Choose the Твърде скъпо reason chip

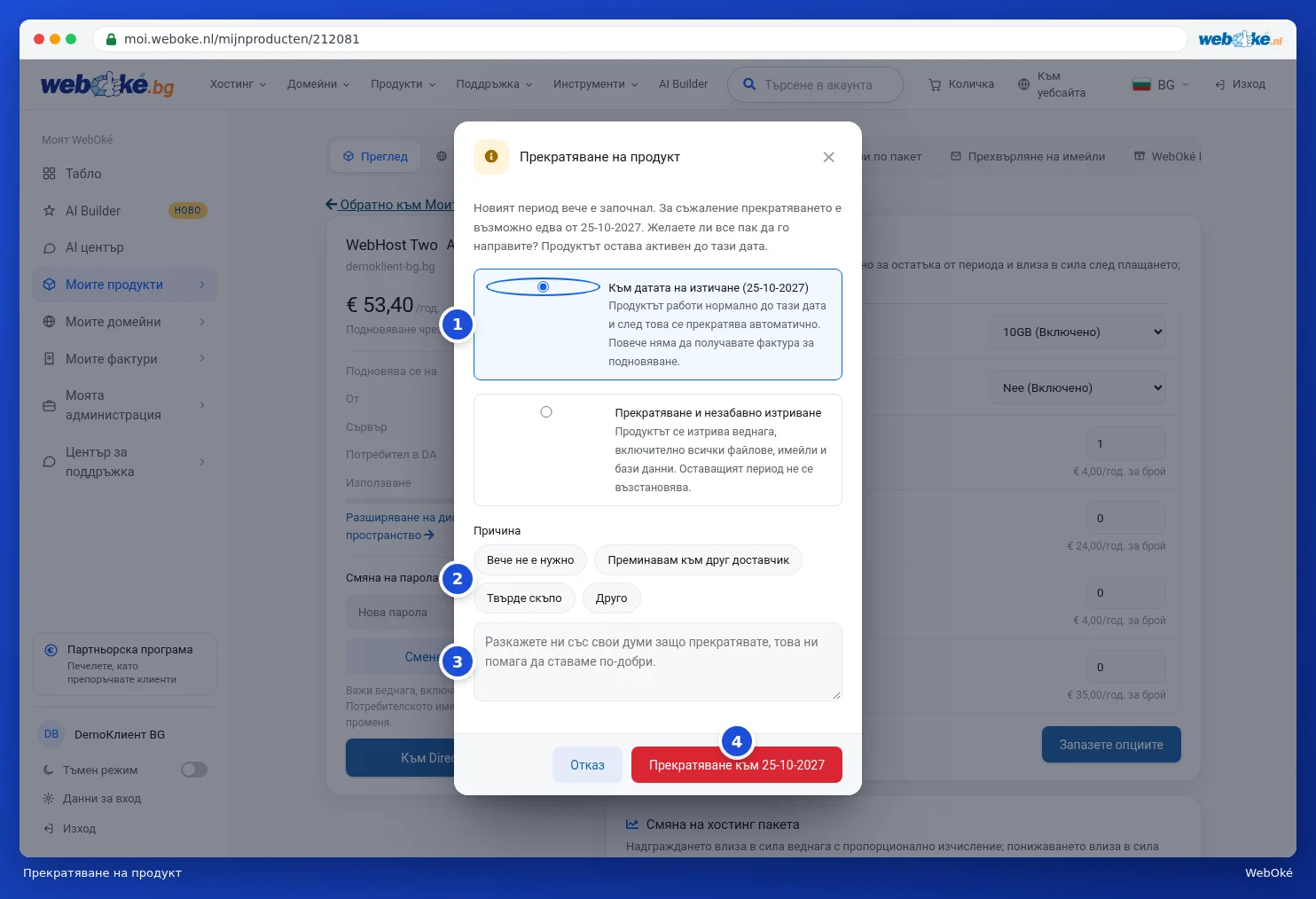point(524,598)
